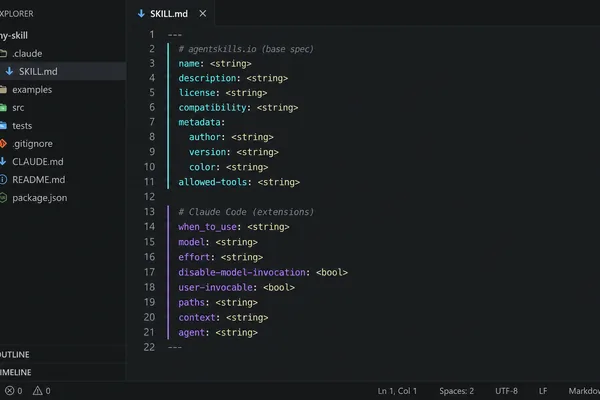Click the orange .gitignore git icon
The image size is (600, 400).
[x=3, y=144]
